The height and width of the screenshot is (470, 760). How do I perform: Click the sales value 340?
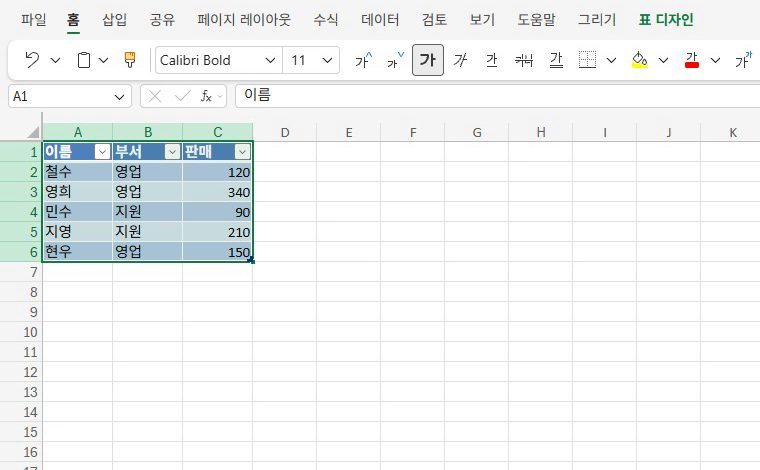point(218,192)
